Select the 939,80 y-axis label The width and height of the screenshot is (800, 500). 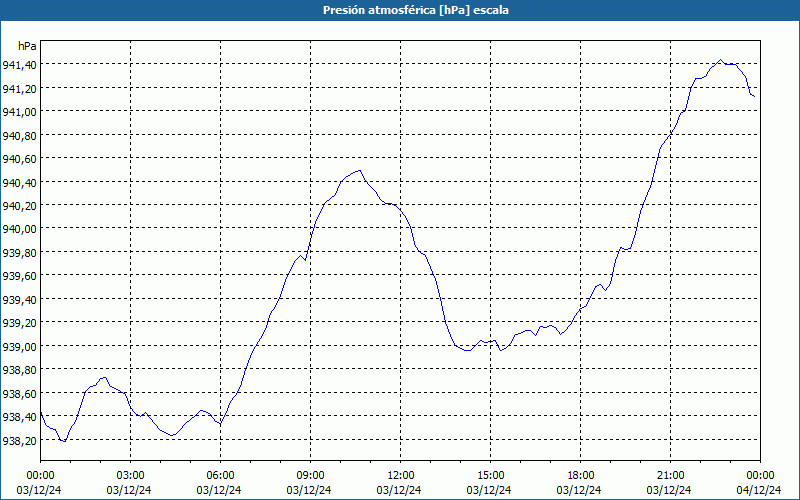19,253
